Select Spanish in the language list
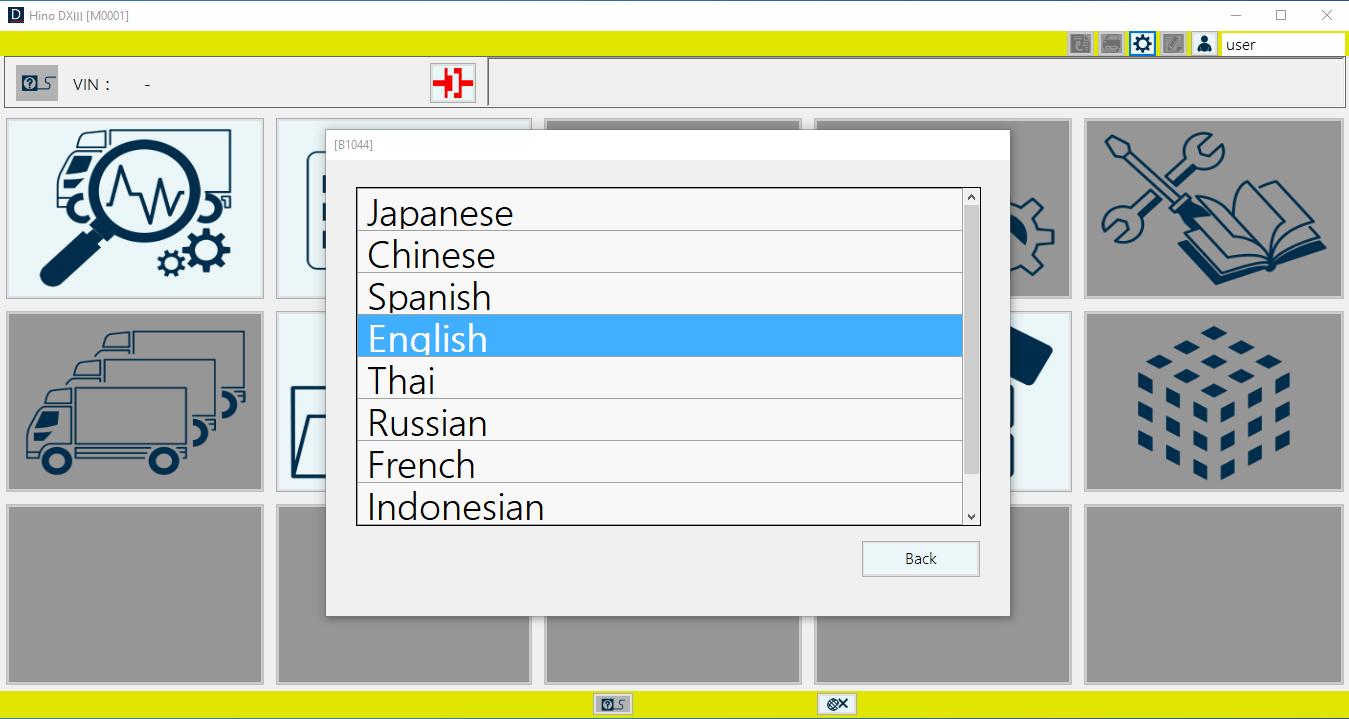Image resolution: width=1349 pixels, height=719 pixels. coord(660,294)
